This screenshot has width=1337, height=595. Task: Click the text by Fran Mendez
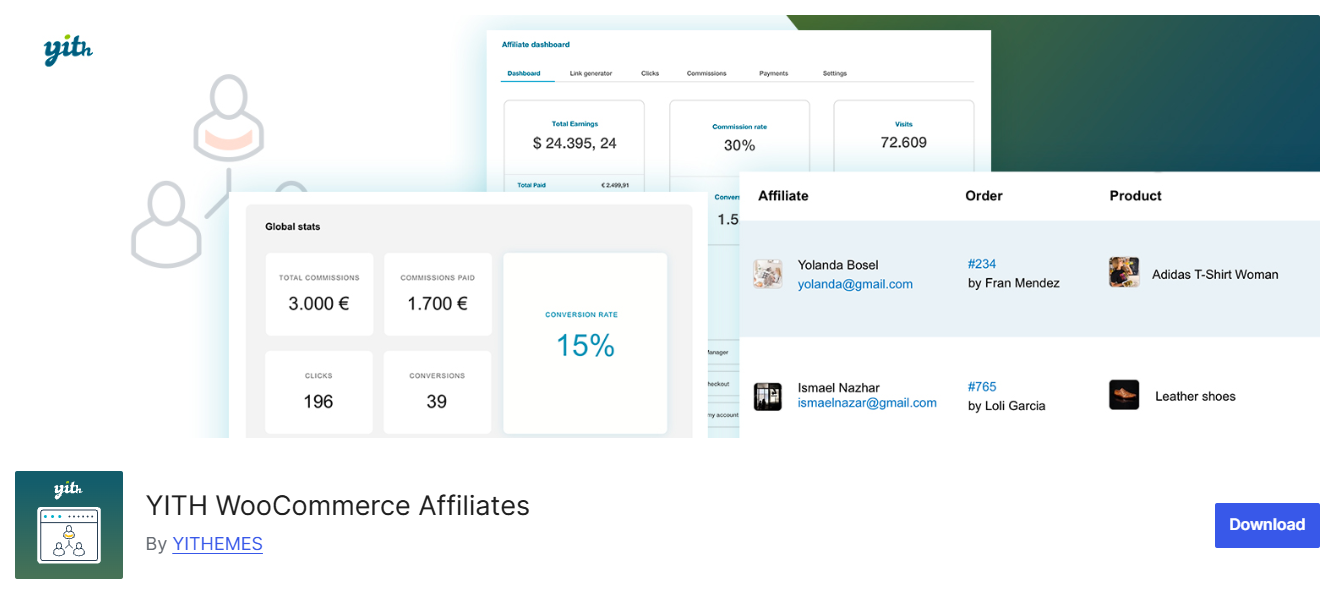point(1013,283)
